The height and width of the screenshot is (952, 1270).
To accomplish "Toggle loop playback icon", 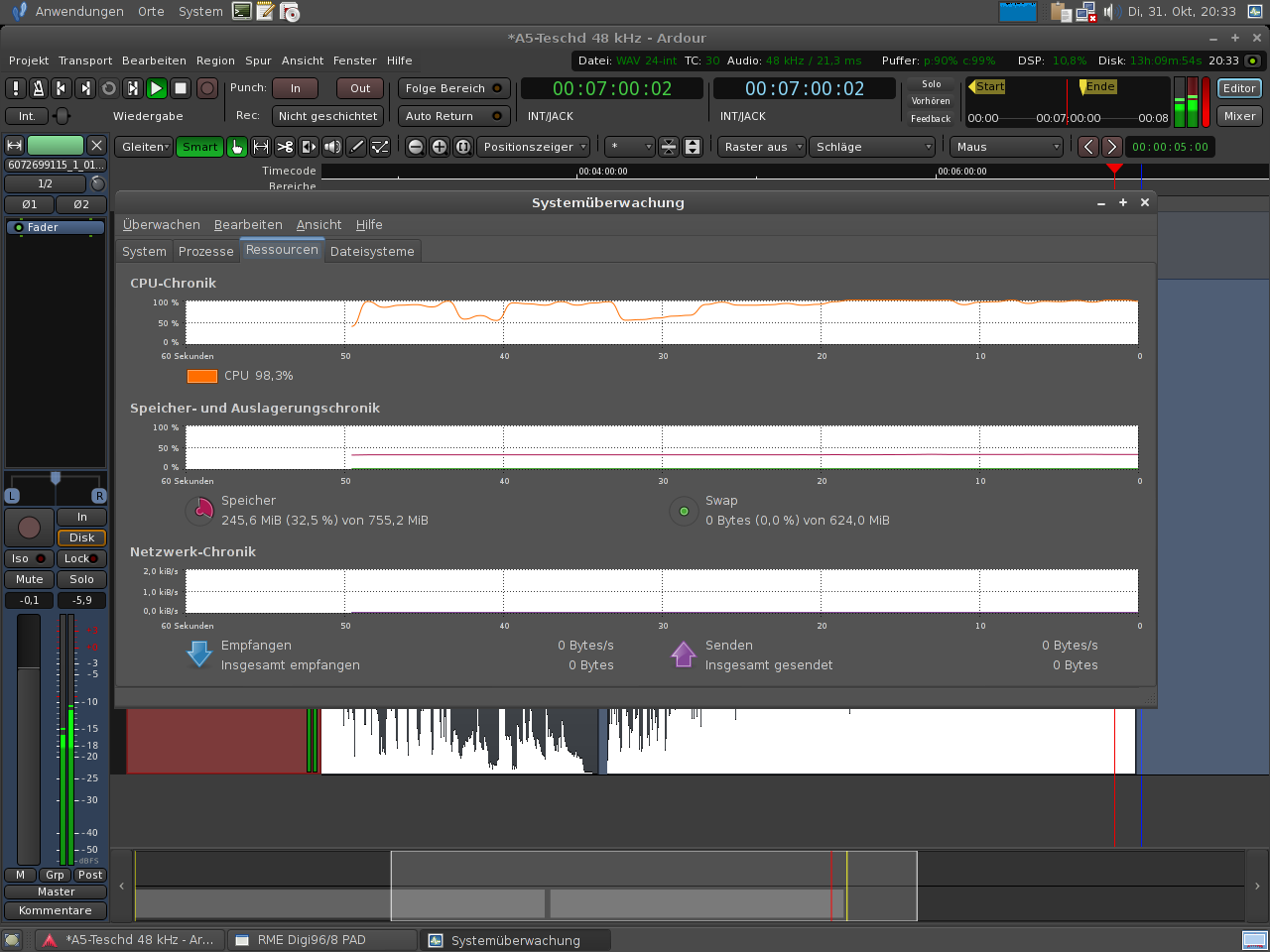I will pyautogui.click(x=109, y=88).
